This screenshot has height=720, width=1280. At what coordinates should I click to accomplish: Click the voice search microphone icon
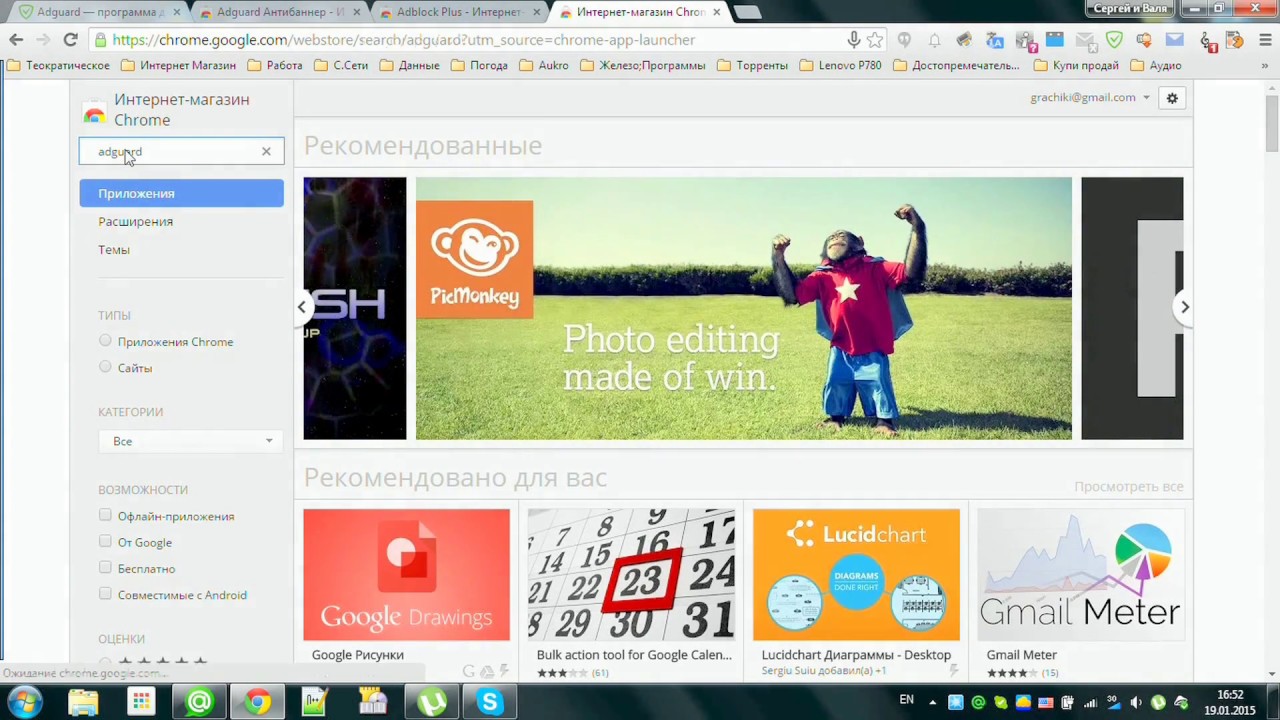click(853, 40)
